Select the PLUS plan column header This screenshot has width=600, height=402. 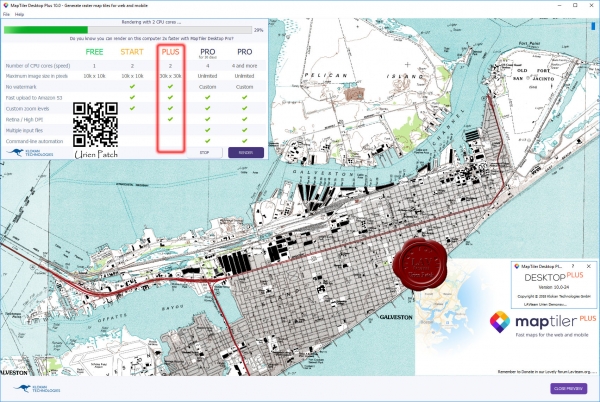pos(170,52)
